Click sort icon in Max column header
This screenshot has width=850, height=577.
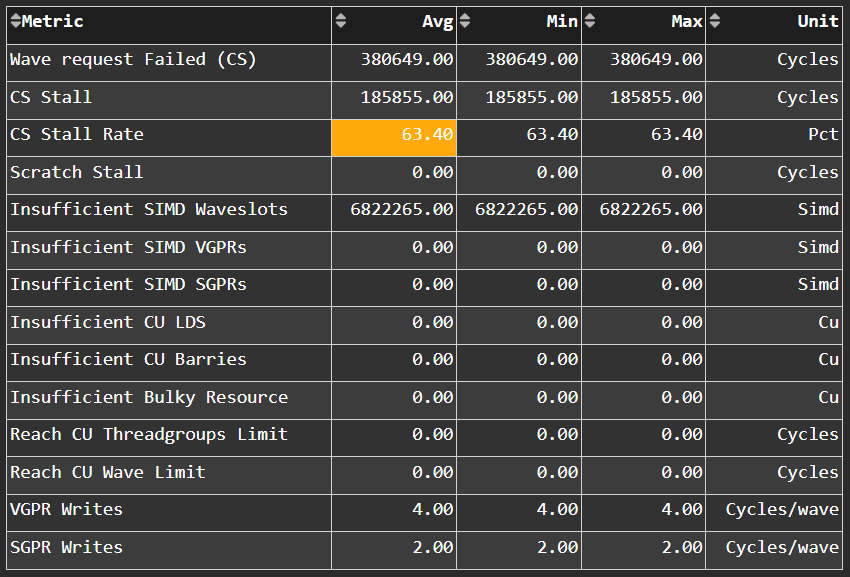(x=590, y=22)
